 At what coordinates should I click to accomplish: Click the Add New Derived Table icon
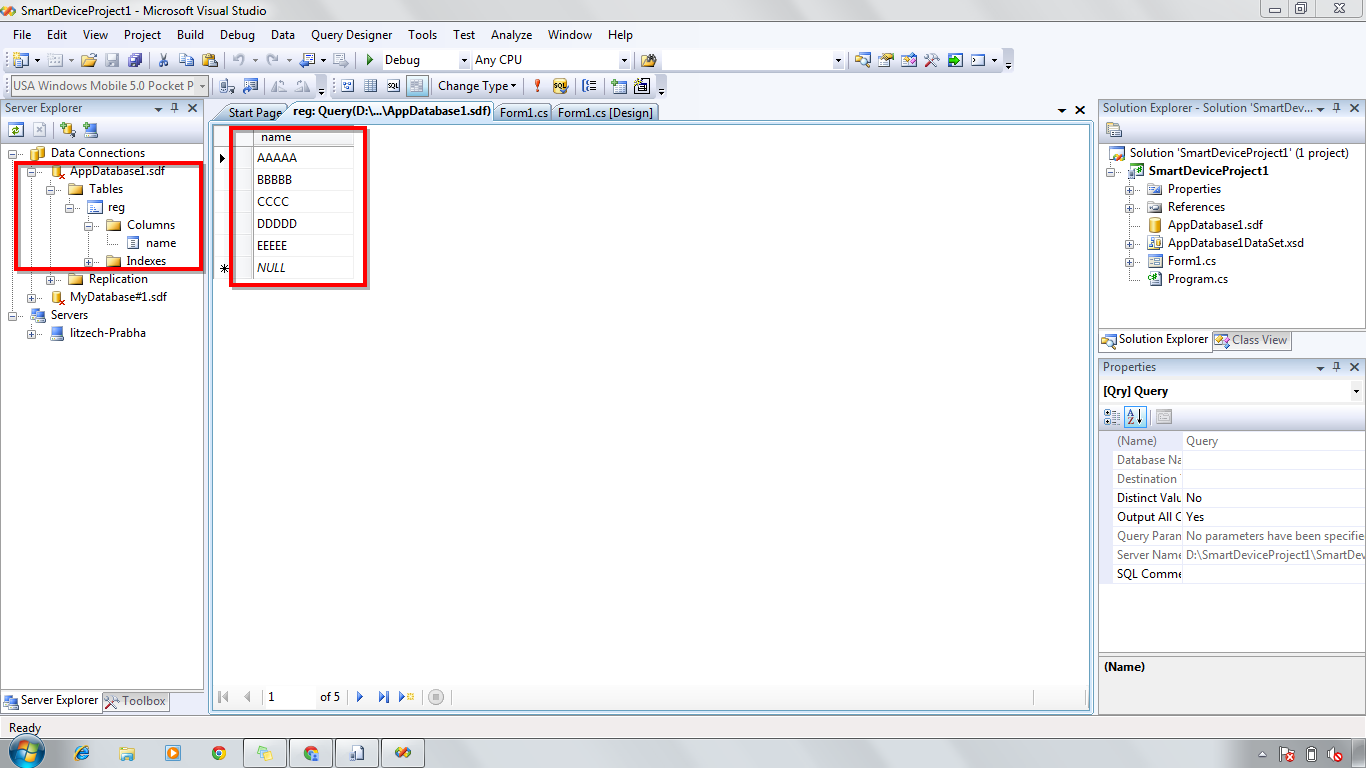pyautogui.click(x=642, y=86)
